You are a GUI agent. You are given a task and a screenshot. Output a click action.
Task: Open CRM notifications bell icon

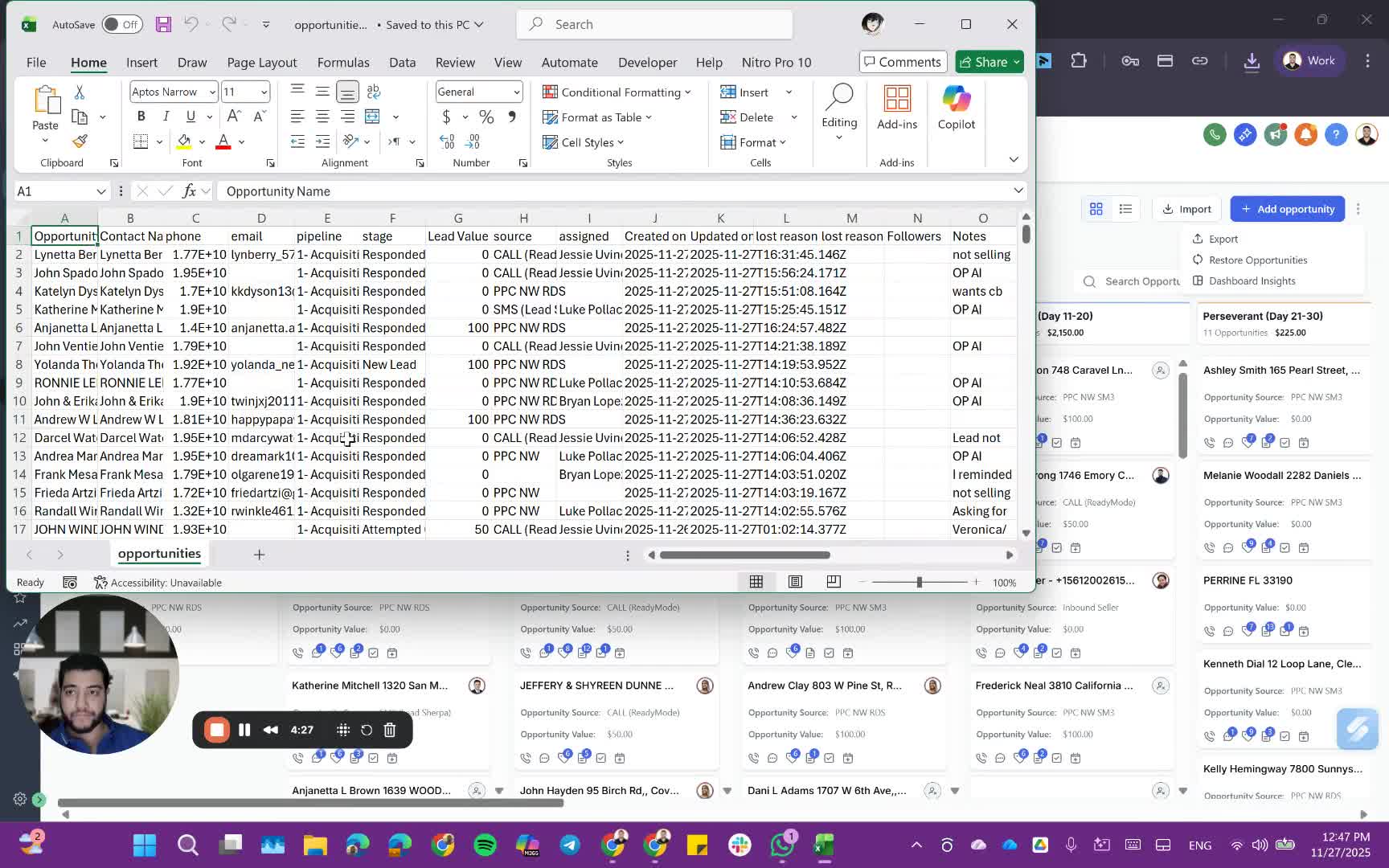click(1305, 134)
